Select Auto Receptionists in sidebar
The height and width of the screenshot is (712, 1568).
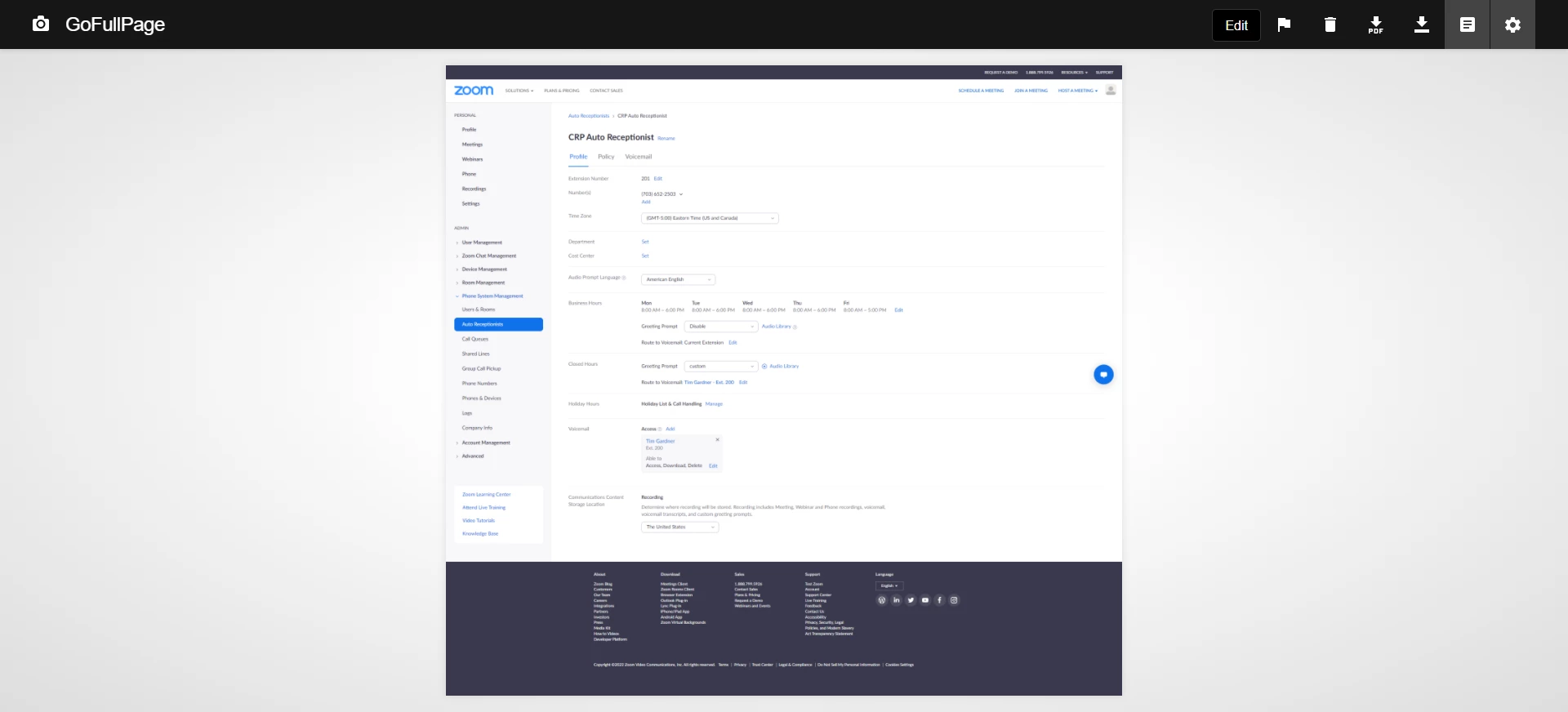(x=498, y=324)
